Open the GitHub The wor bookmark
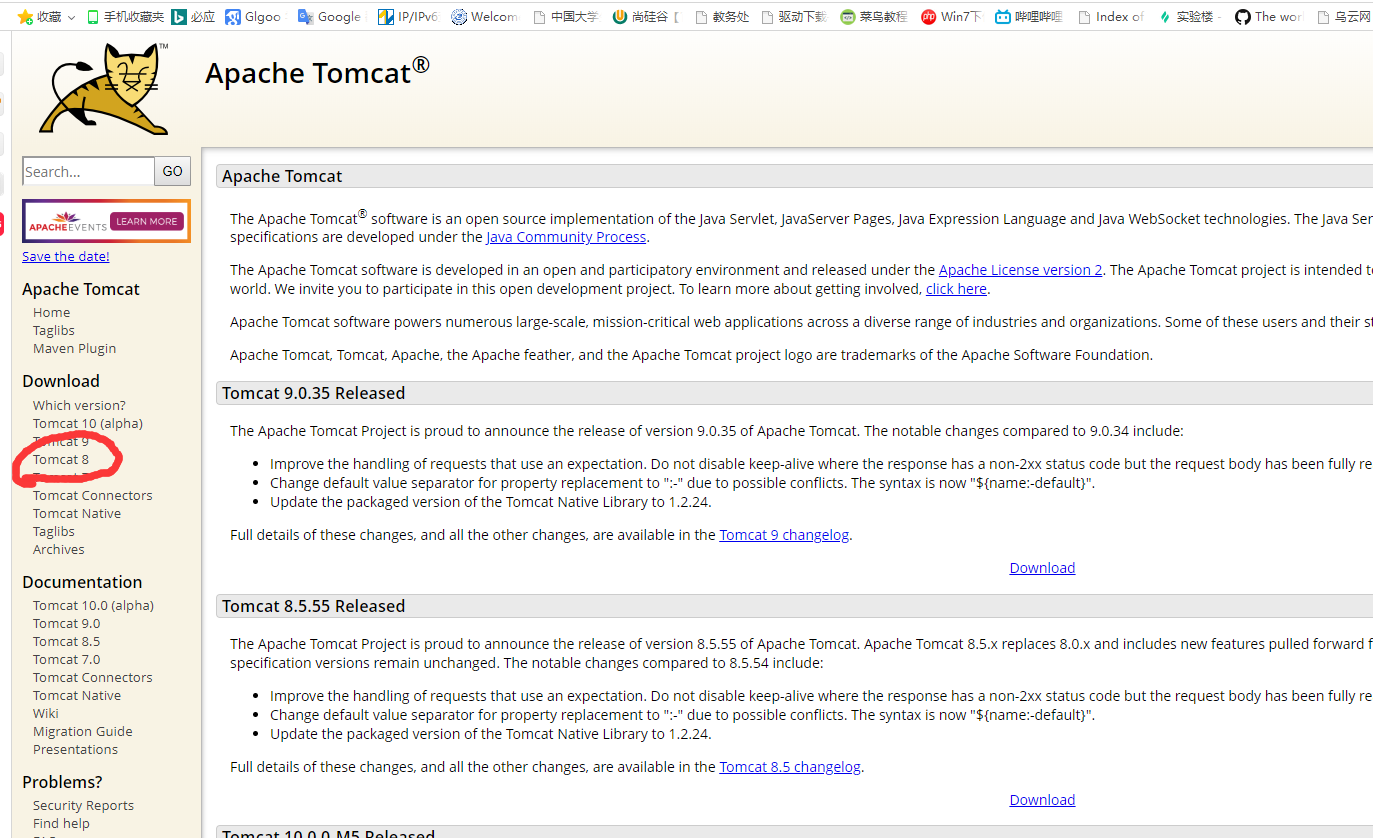The height and width of the screenshot is (838, 1373). tap(1268, 17)
